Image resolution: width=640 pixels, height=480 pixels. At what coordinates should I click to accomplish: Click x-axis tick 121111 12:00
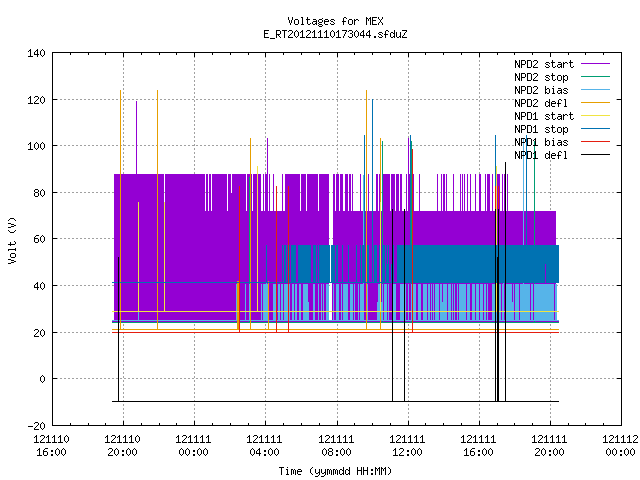point(407,446)
